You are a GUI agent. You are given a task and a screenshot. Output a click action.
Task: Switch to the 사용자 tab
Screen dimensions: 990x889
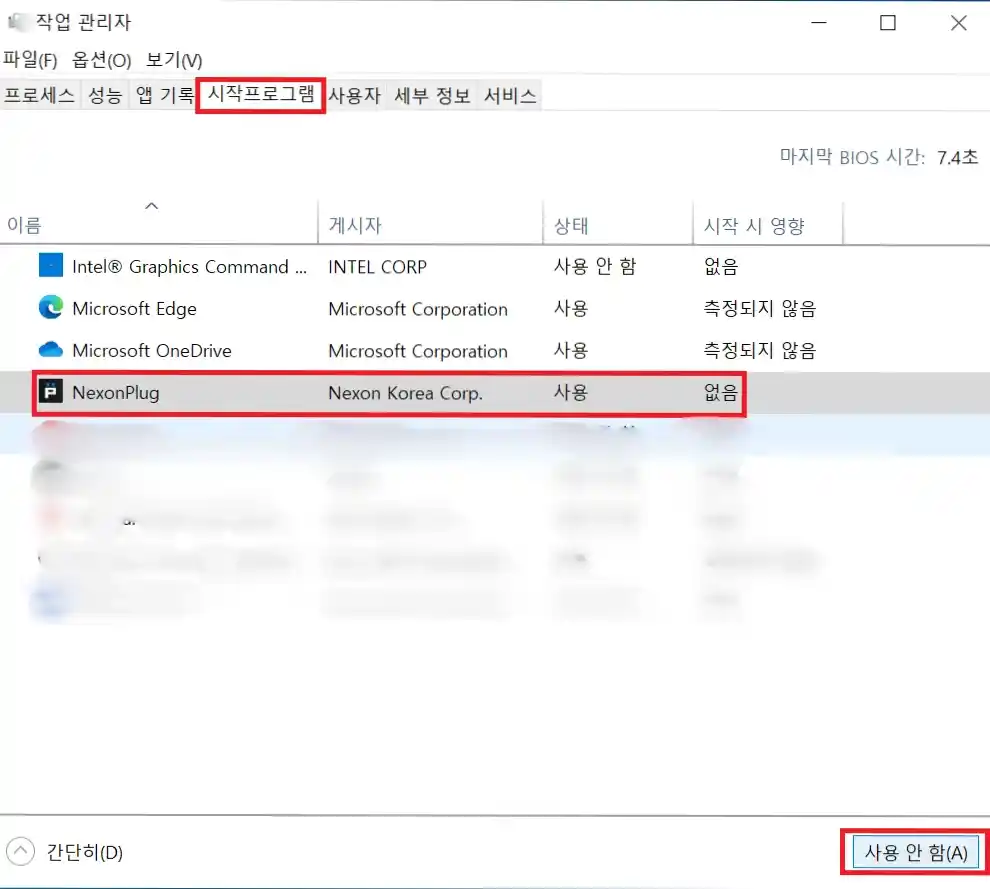coord(354,95)
